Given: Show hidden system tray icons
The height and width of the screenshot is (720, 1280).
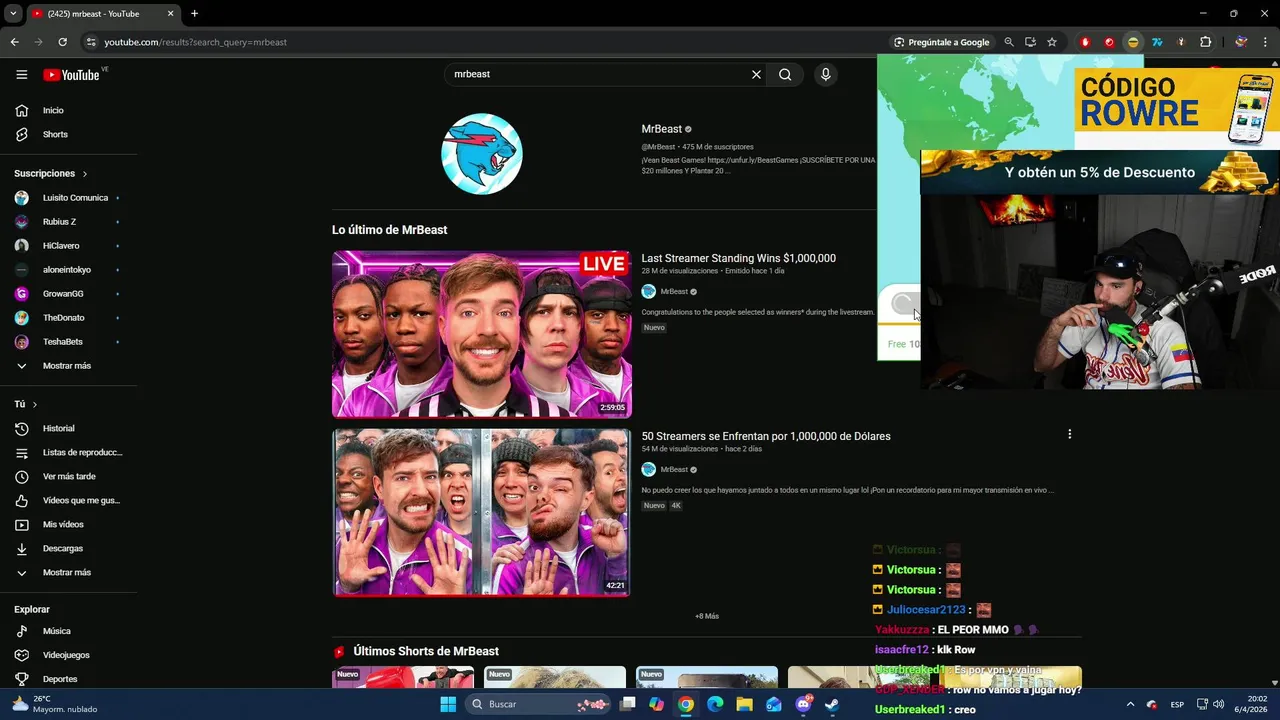Looking at the screenshot, I should (1130, 704).
